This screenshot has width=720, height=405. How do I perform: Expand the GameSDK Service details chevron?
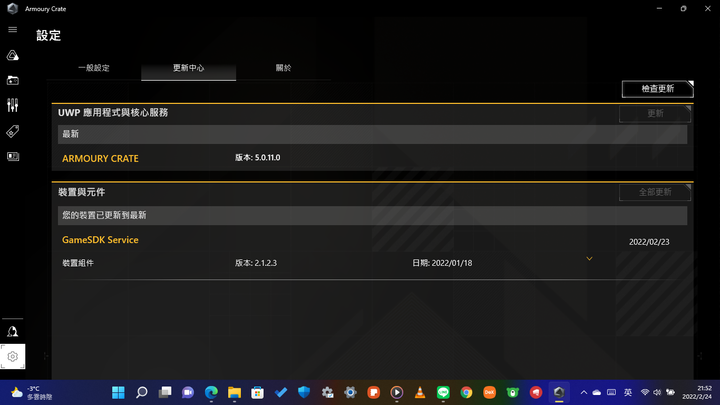click(589, 259)
